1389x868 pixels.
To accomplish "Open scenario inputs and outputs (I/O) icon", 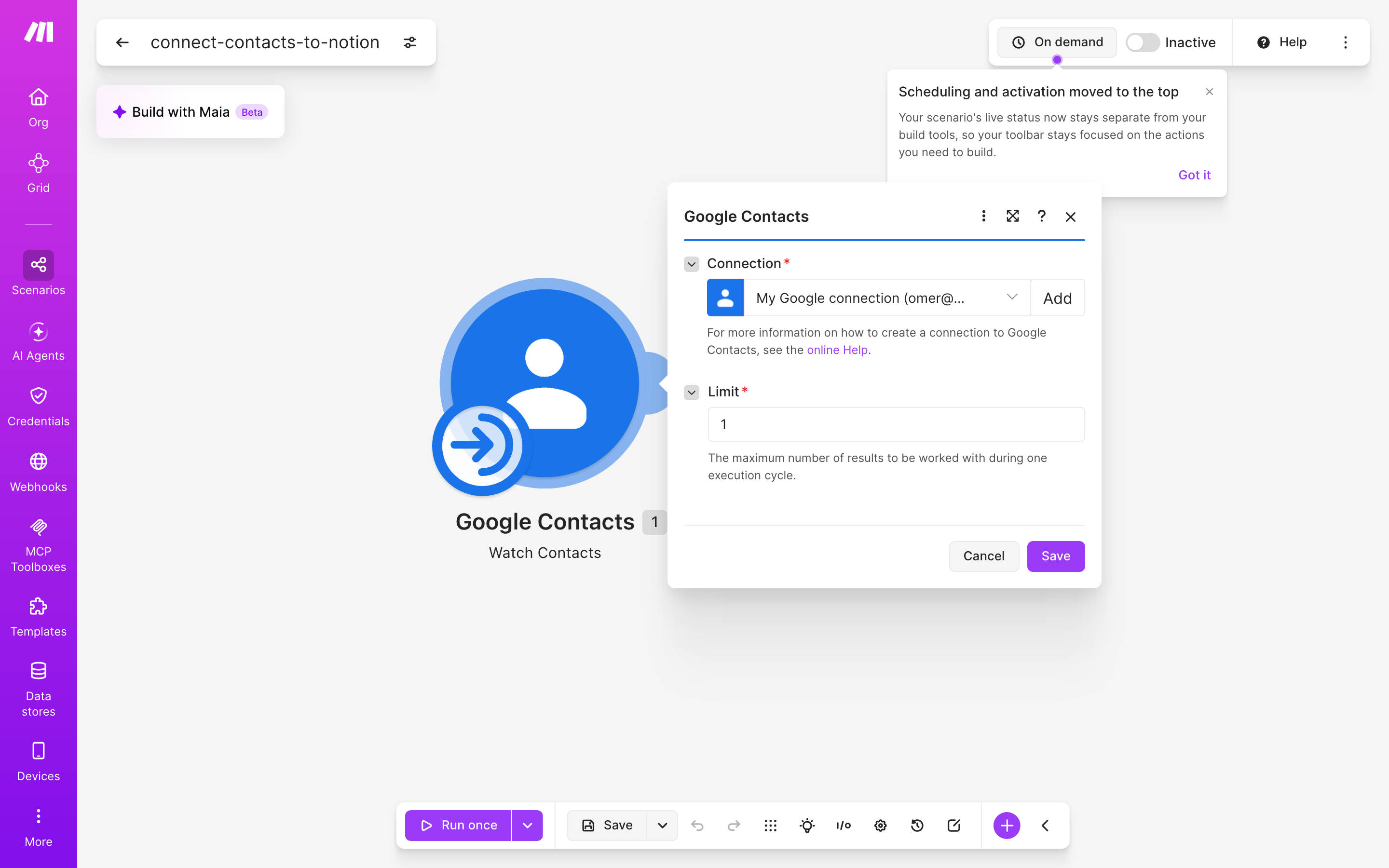I will 843,826.
